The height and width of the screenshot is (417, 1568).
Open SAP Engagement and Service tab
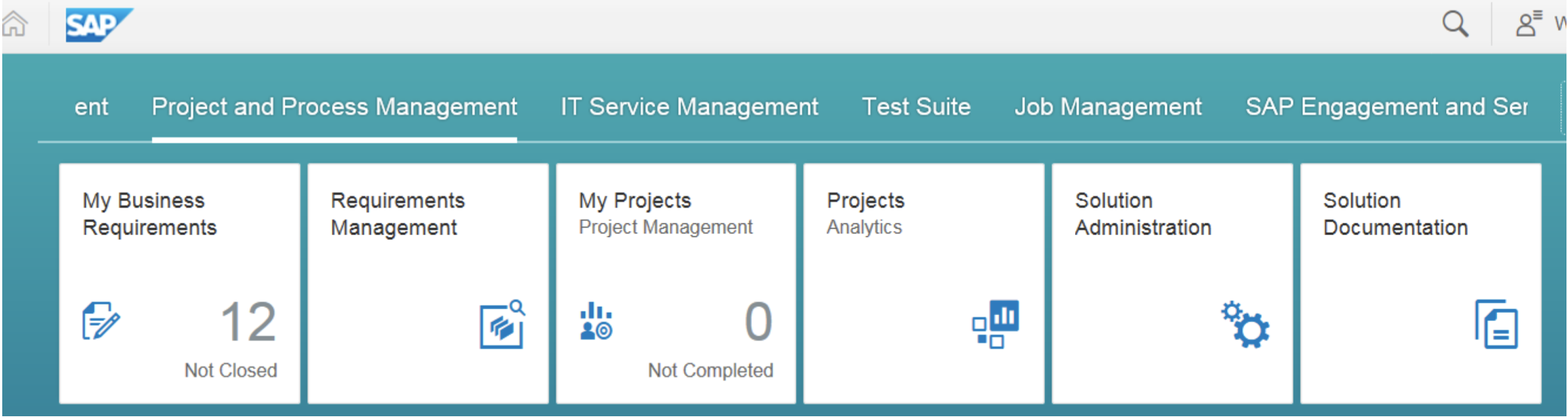[x=1386, y=107]
